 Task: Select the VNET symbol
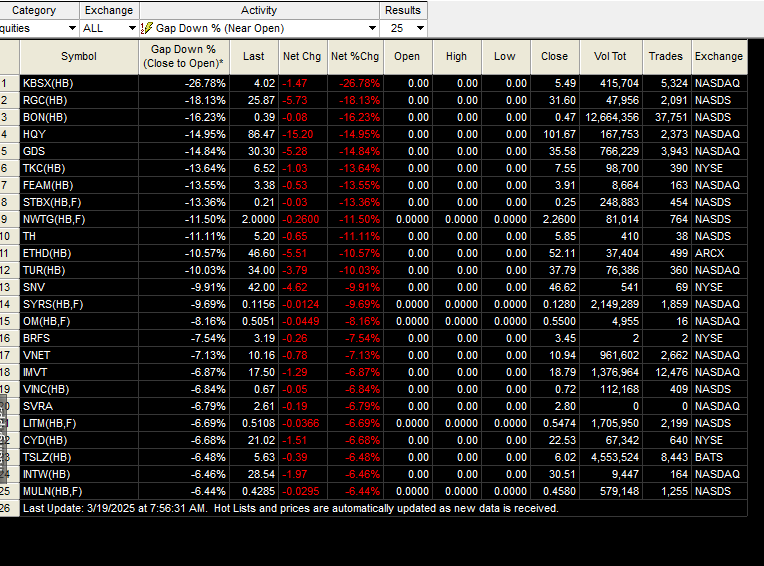coord(37,356)
